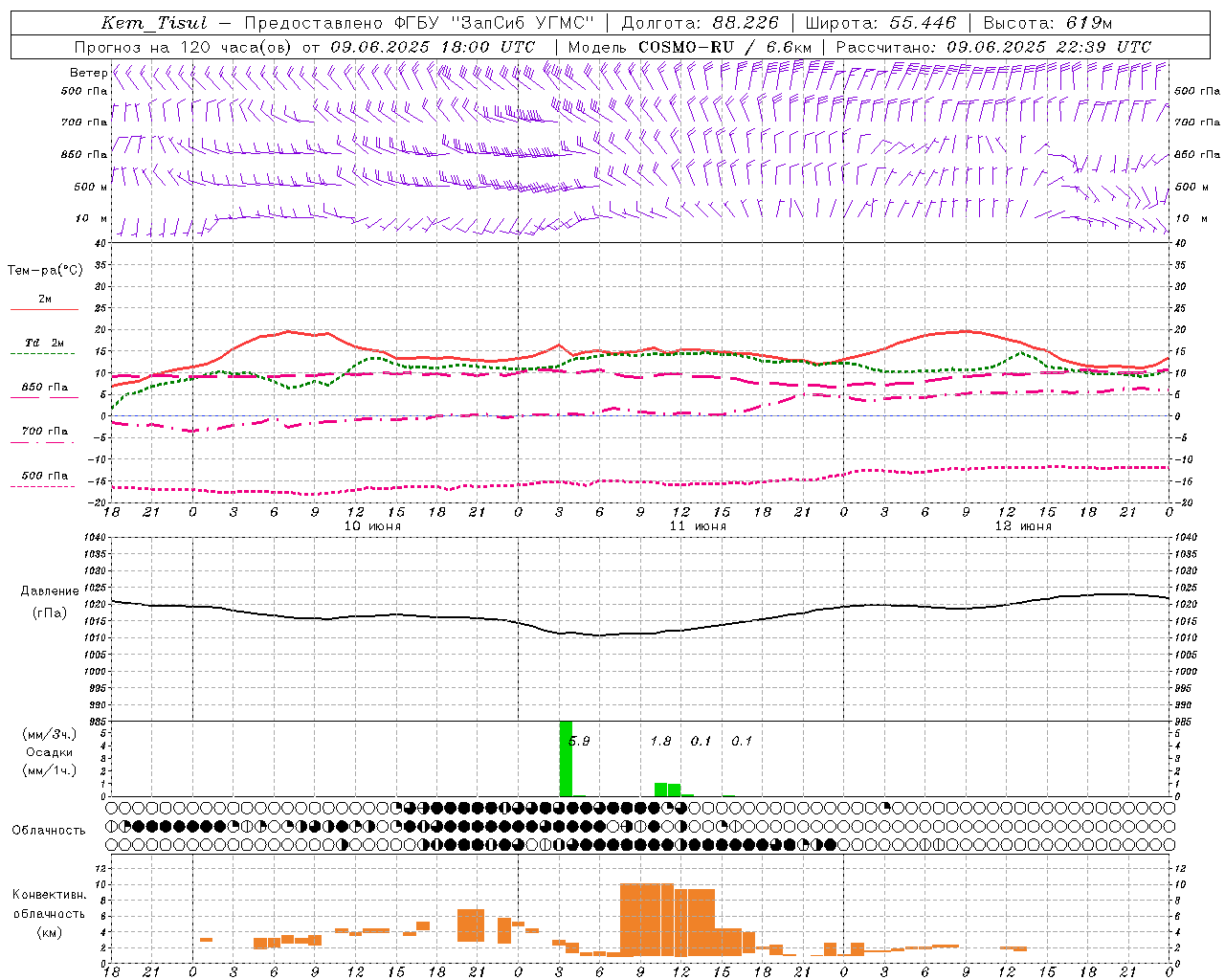
Task: Click the "Осадки" precipitation label
Action: tap(49, 752)
